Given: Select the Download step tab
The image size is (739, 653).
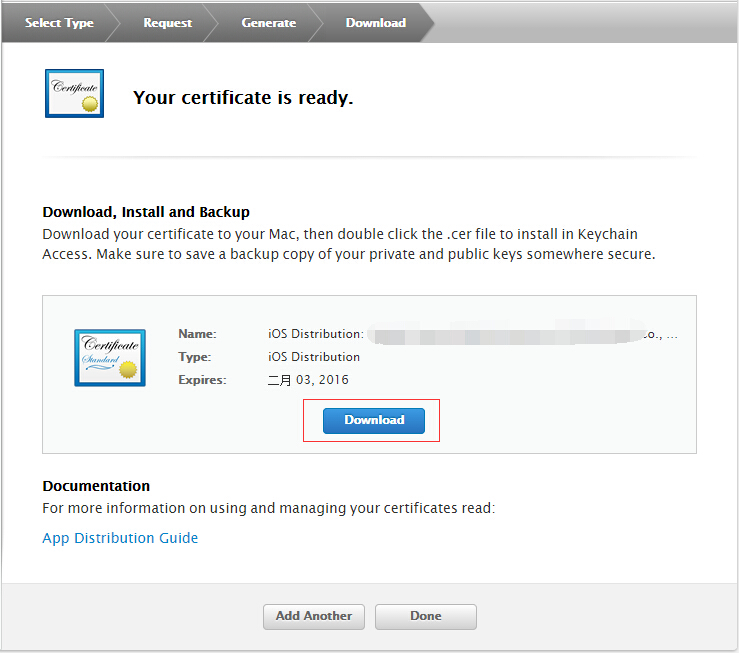Looking at the screenshot, I should (376, 23).
